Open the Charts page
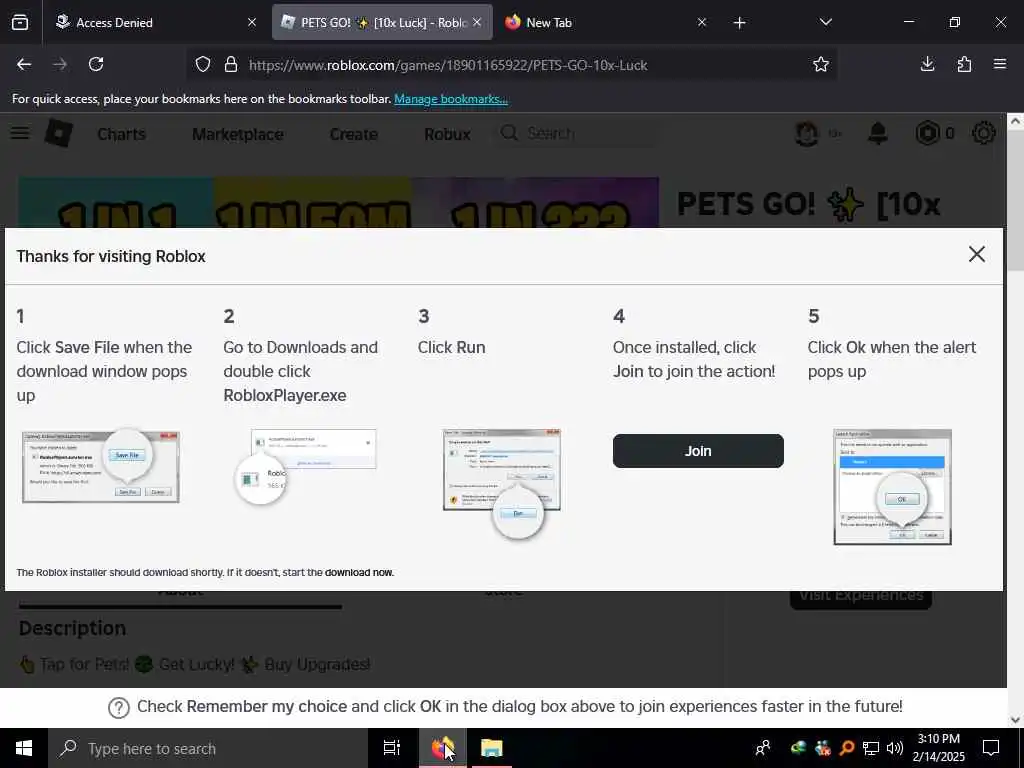This screenshot has width=1024, height=768. 121,134
